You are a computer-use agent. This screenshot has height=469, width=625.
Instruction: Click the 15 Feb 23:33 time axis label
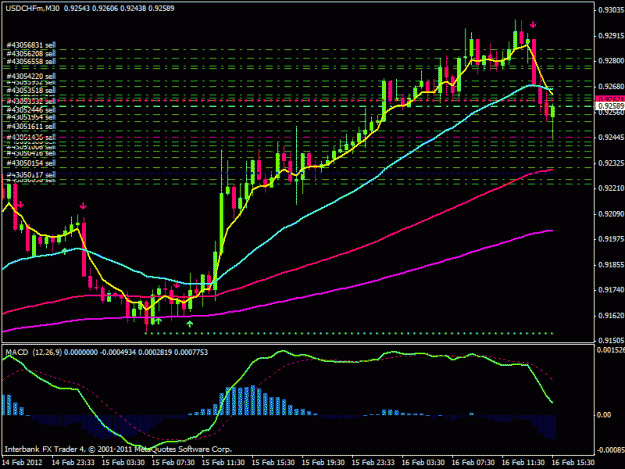(373, 463)
